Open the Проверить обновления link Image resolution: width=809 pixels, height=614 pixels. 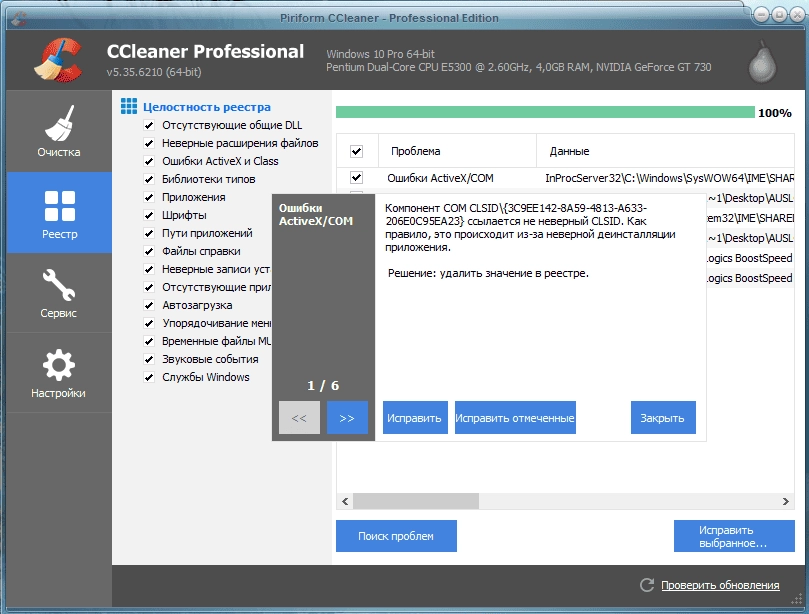(x=720, y=585)
